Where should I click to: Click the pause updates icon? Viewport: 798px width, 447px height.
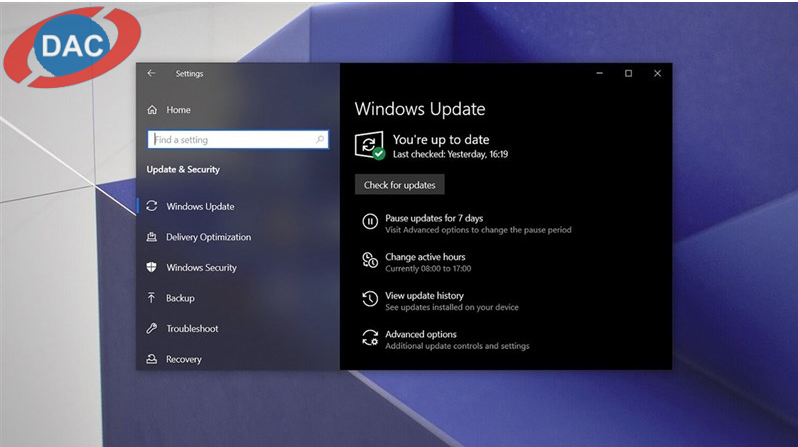pyautogui.click(x=370, y=221)
